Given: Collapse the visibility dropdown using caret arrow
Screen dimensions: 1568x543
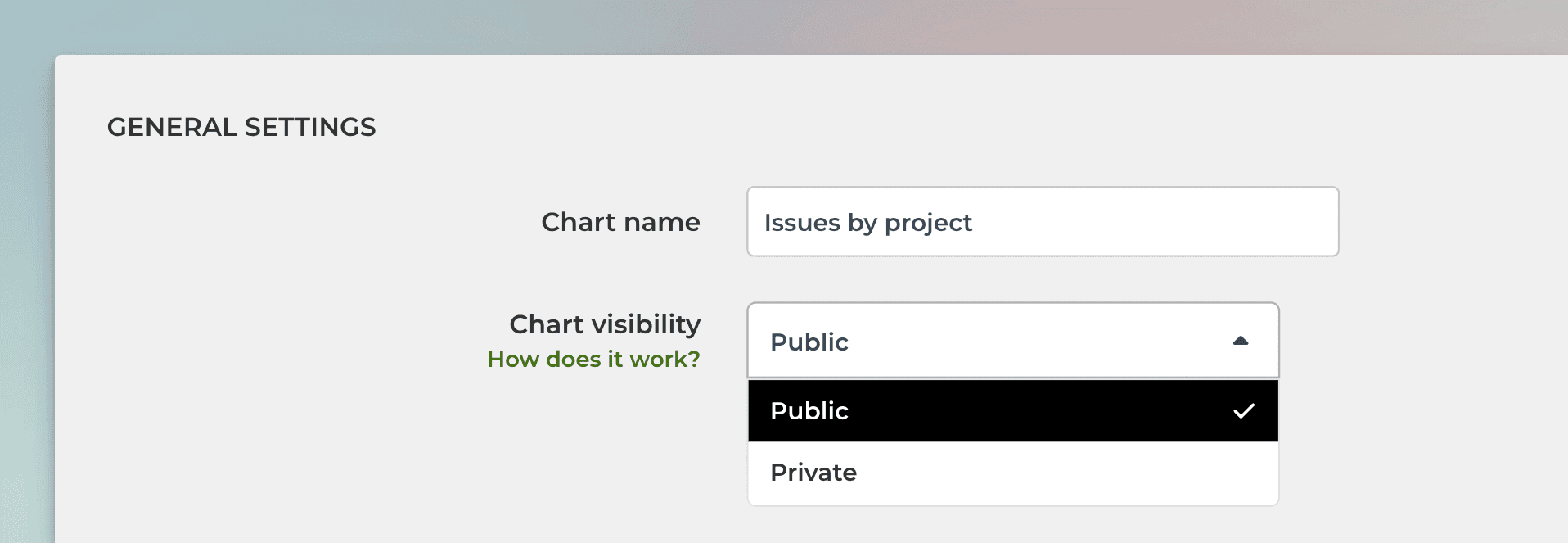Looking at the screenshot, I should (x=1240, y=341).
